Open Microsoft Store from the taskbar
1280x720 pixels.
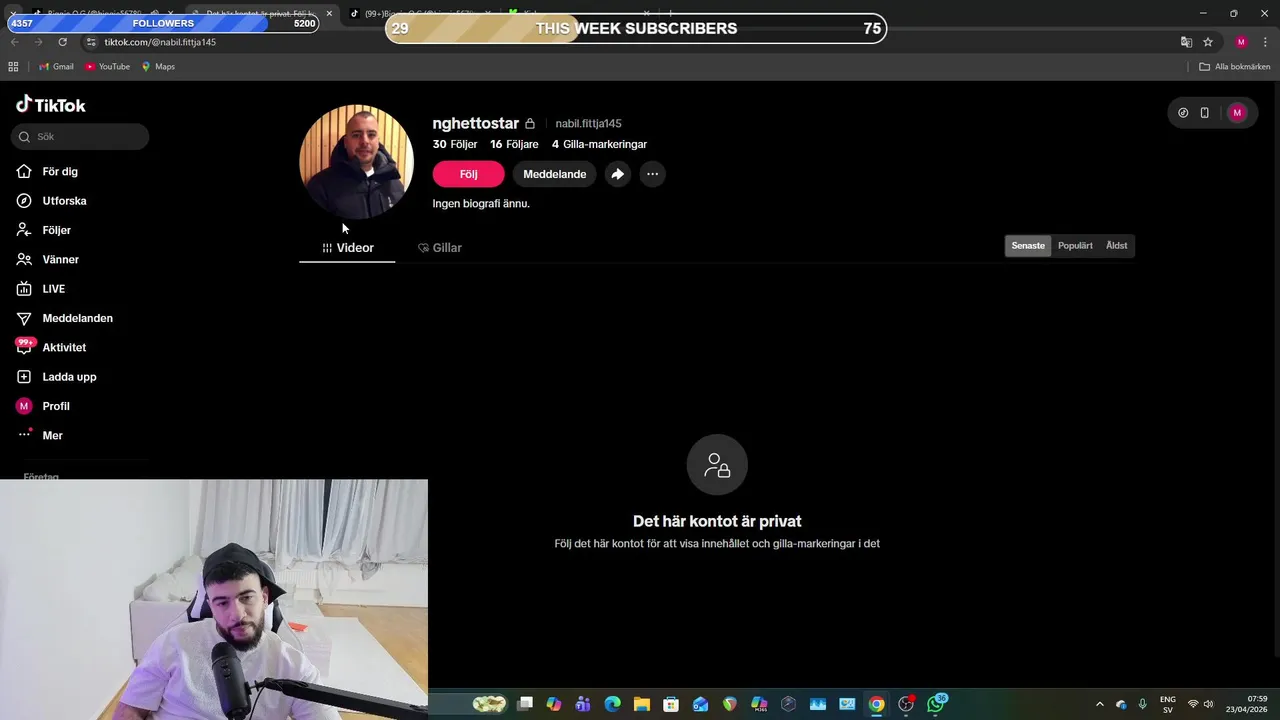pyautogui.click(x=671, y=704)
